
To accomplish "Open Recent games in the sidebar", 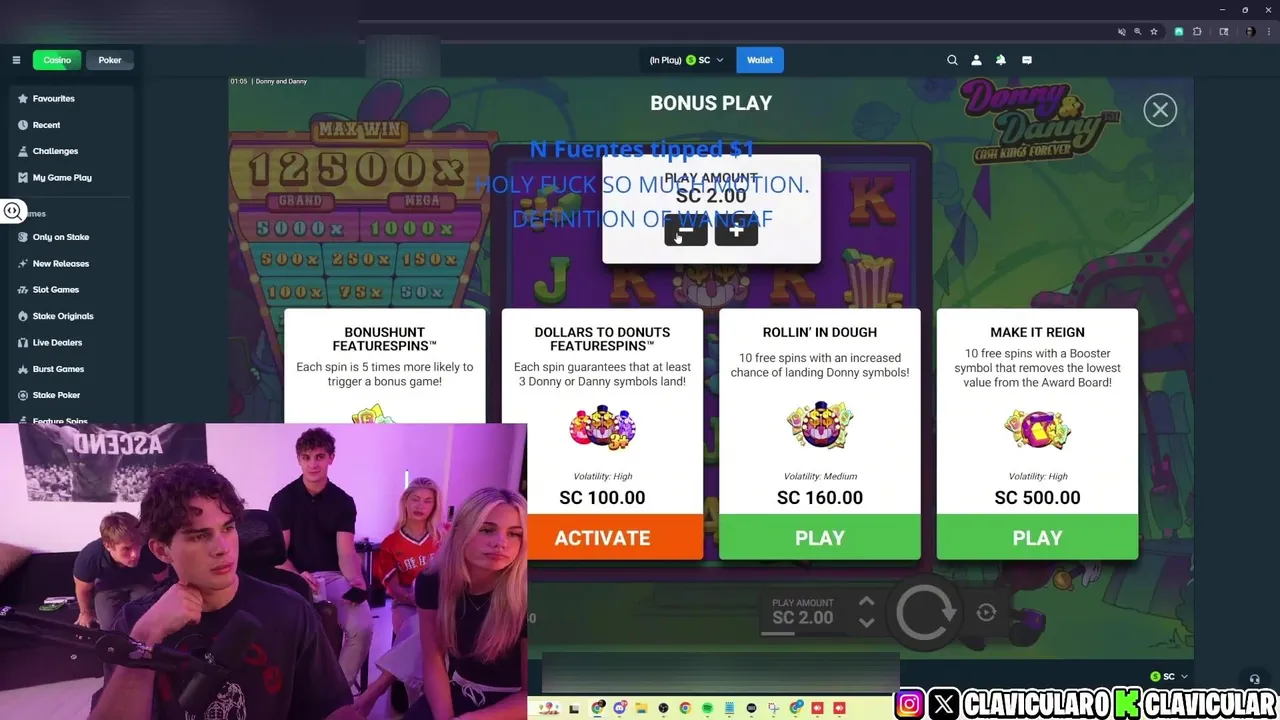I will coord(71,125).
